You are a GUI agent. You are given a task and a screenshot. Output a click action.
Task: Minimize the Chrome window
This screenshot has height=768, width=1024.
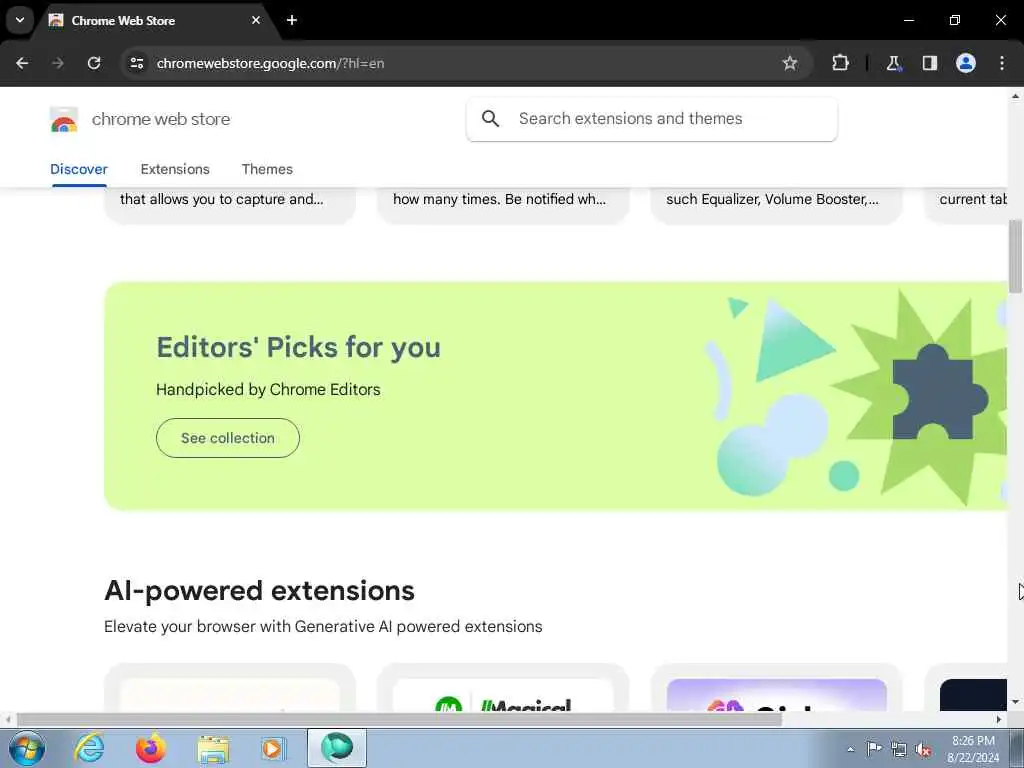908,20
